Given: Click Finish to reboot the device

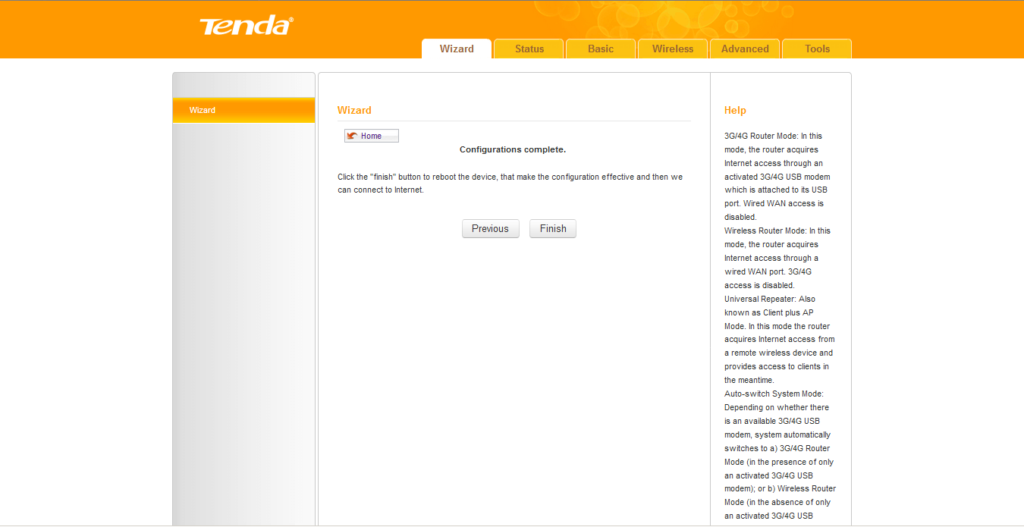Looking at the screenshot, I should click(553, 229).
